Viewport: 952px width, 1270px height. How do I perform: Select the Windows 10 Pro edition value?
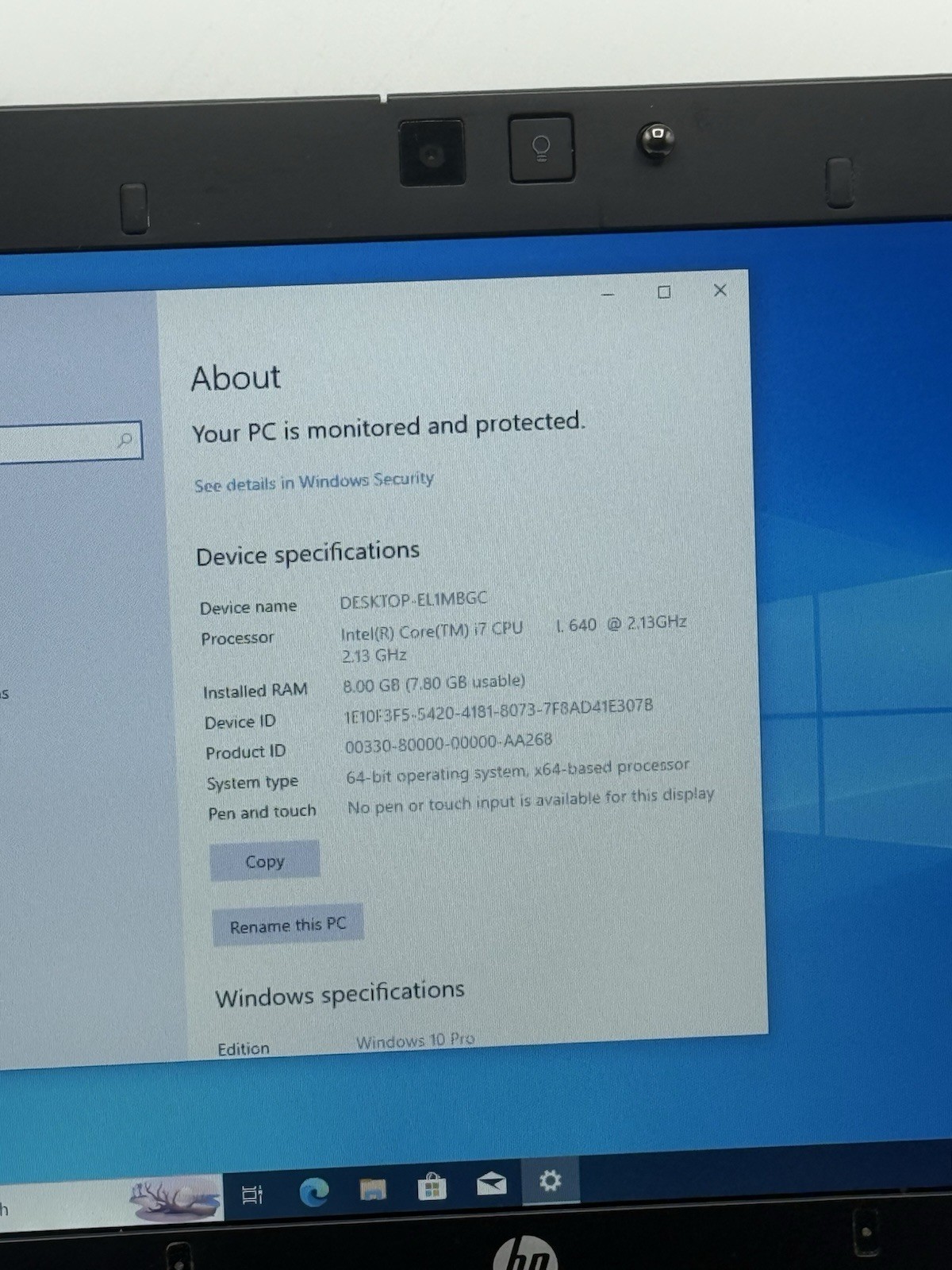(x=415, y=1041)
